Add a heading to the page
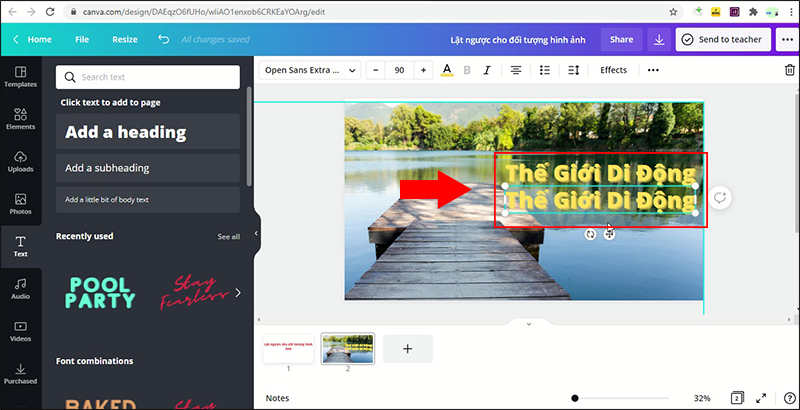 tap(147, 132)
